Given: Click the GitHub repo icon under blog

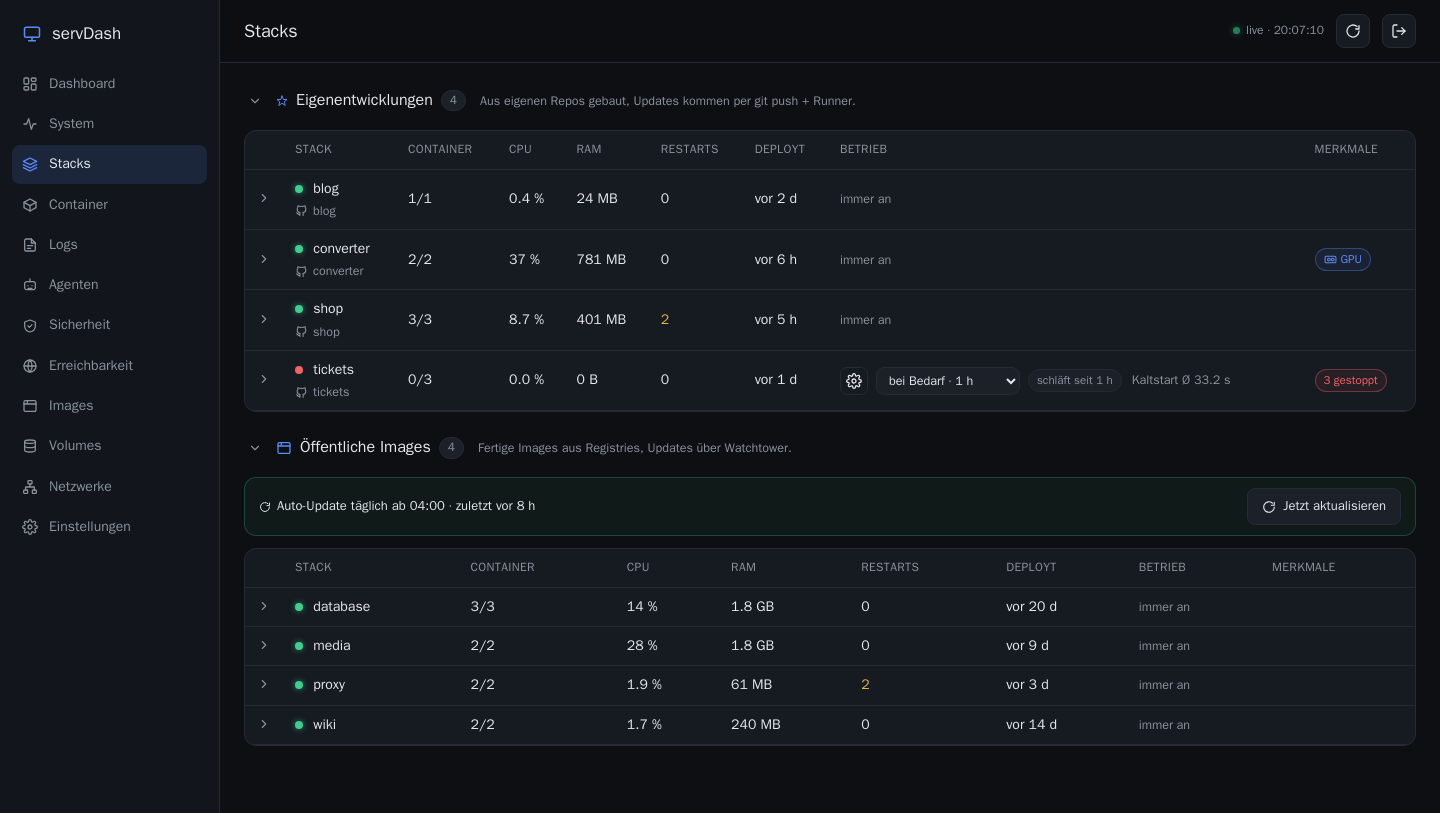Looking at the screenshot, I should pos(301,211).
